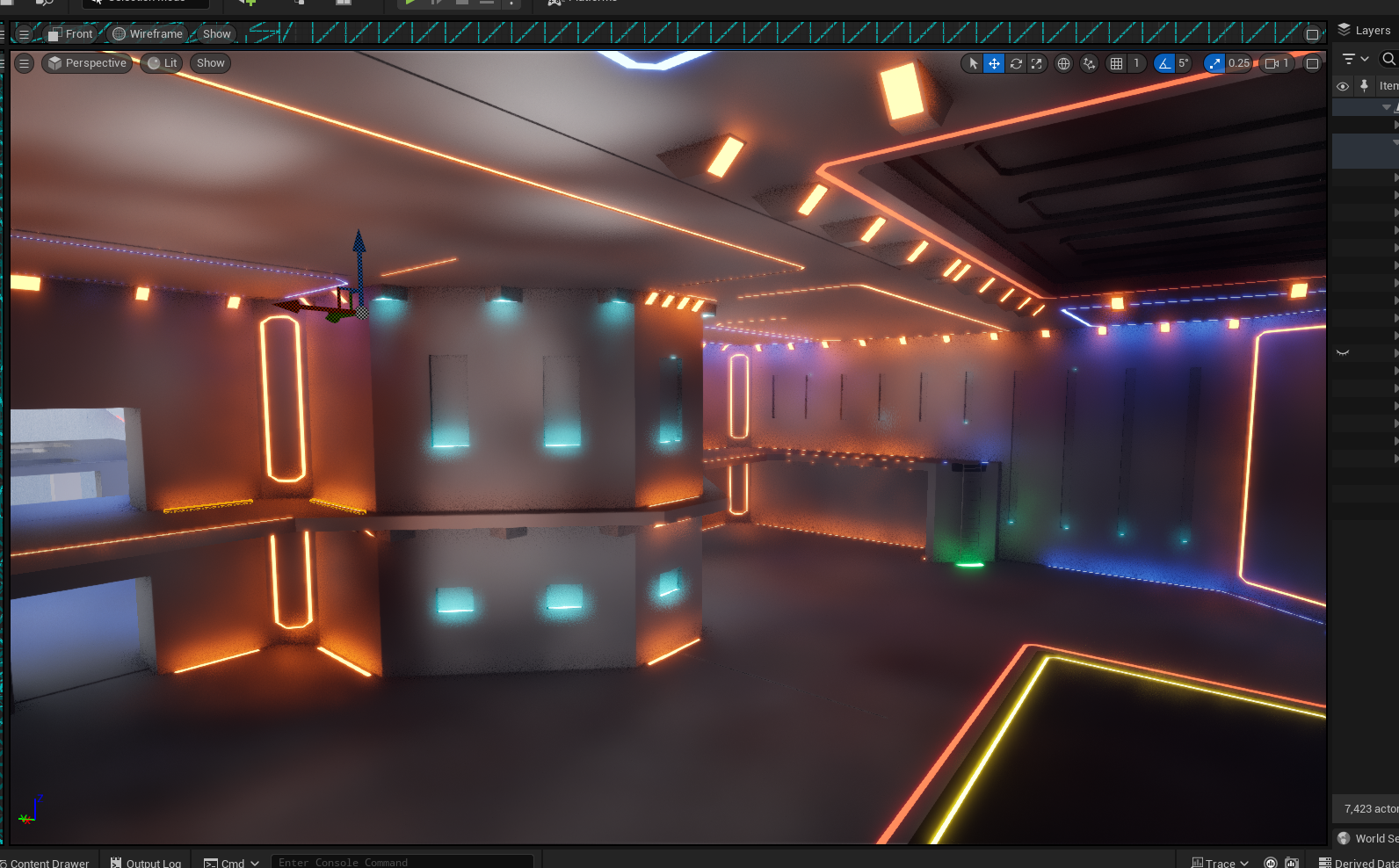1399x868 pixels.
Task: Click the world coordinate space globe icon
Action: pyautogui.click(x=1063, y=63)
